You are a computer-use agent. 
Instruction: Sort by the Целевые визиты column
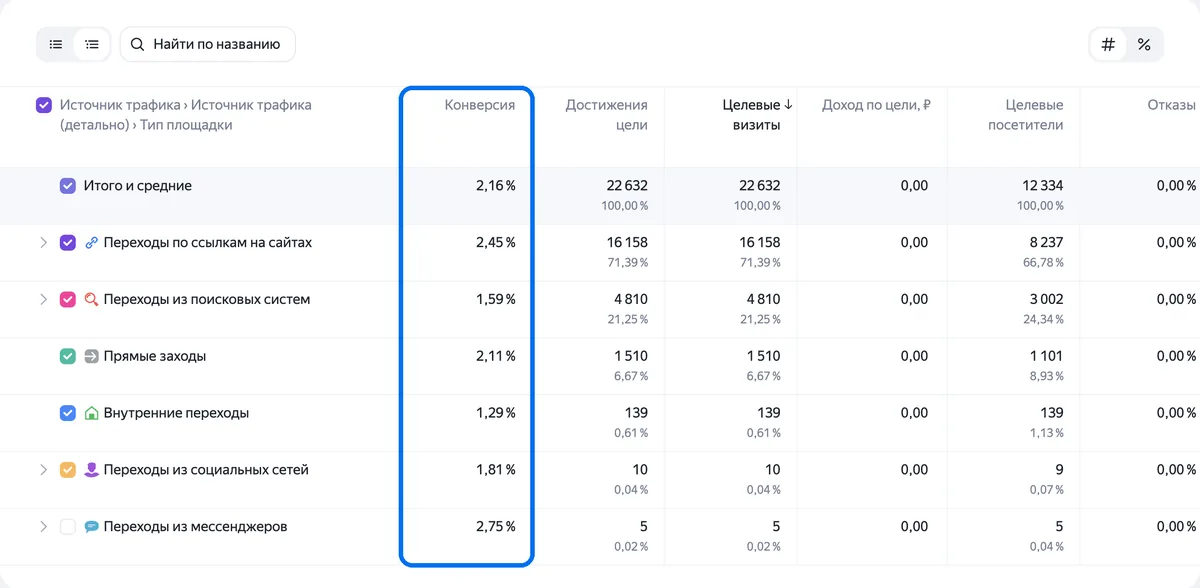tap(757, 115)
